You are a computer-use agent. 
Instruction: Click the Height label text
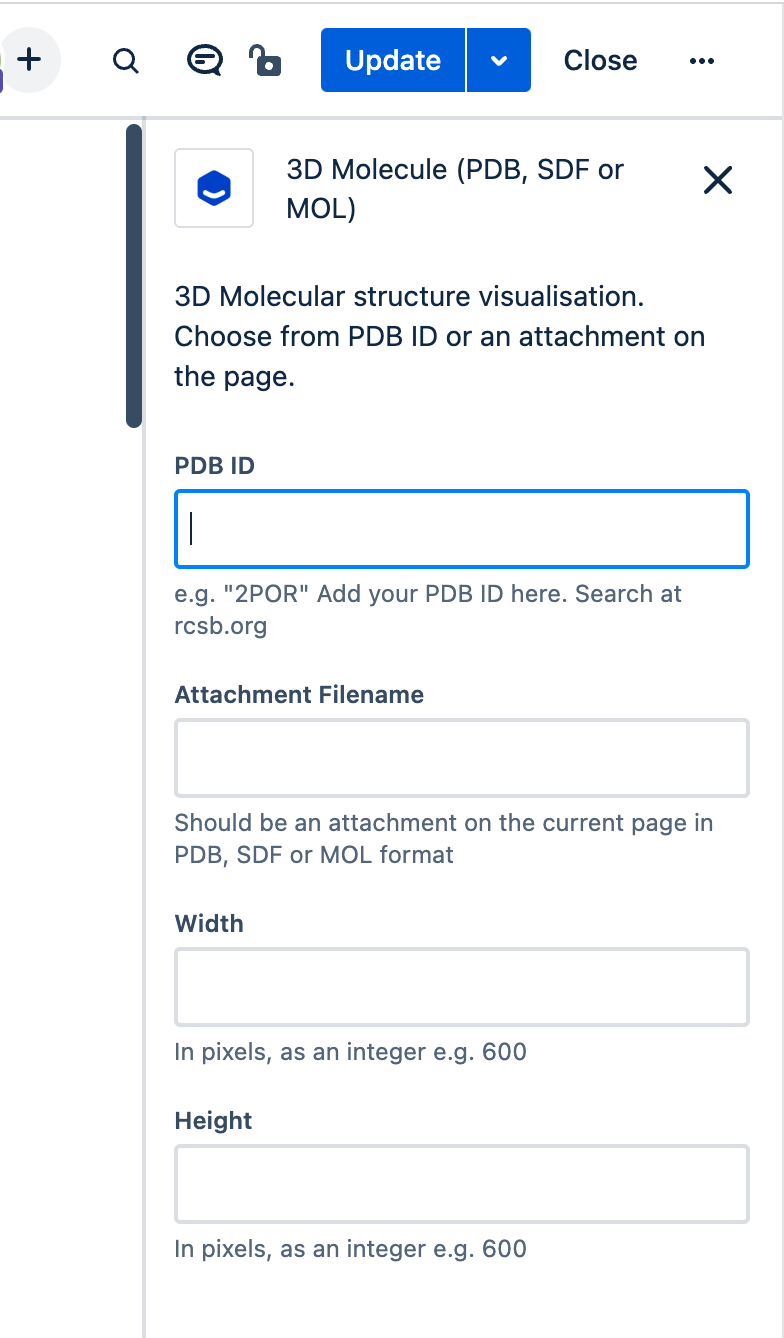click(213, 1121)
